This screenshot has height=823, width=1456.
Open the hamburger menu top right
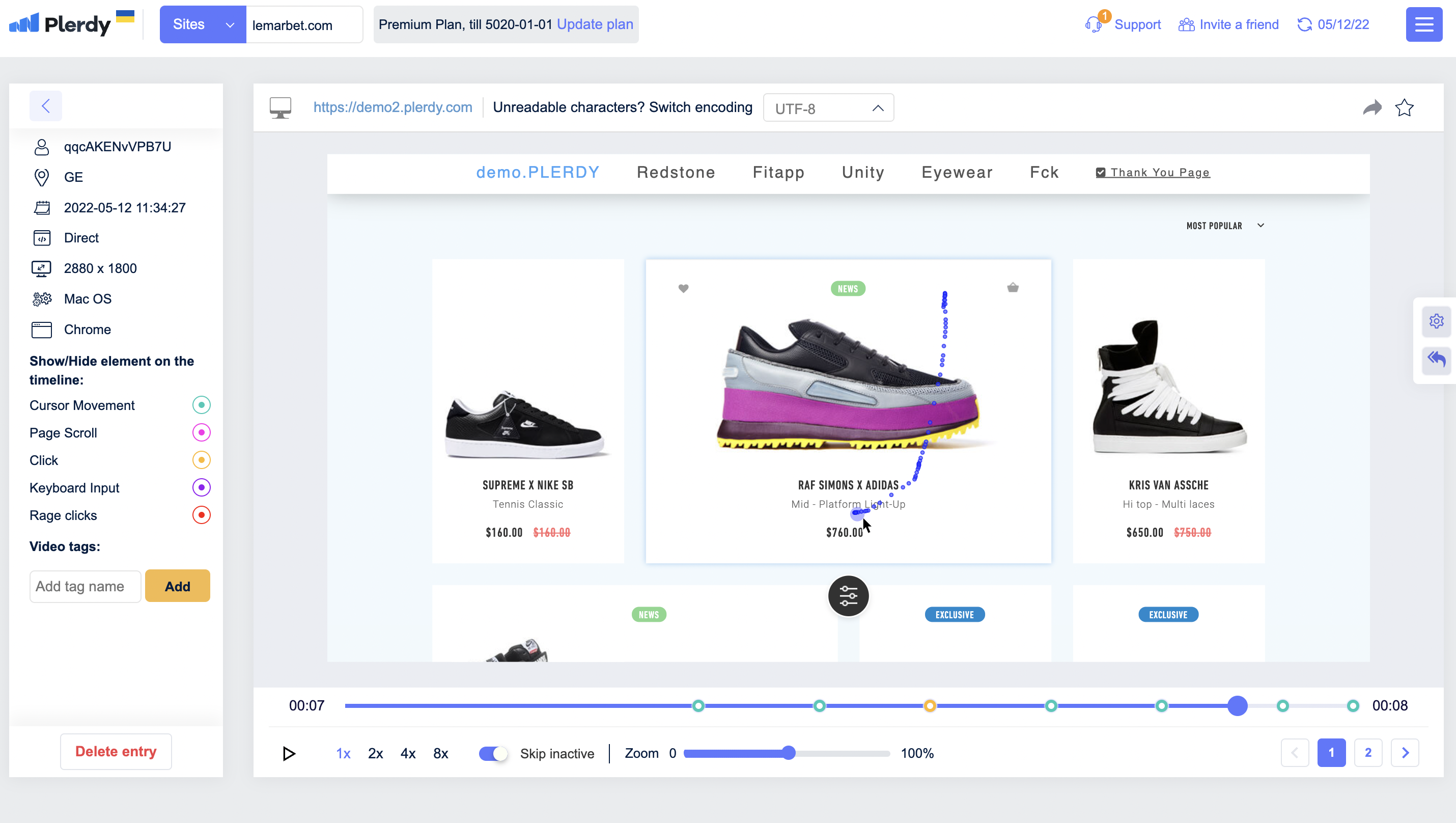(x=1423, y=24)
